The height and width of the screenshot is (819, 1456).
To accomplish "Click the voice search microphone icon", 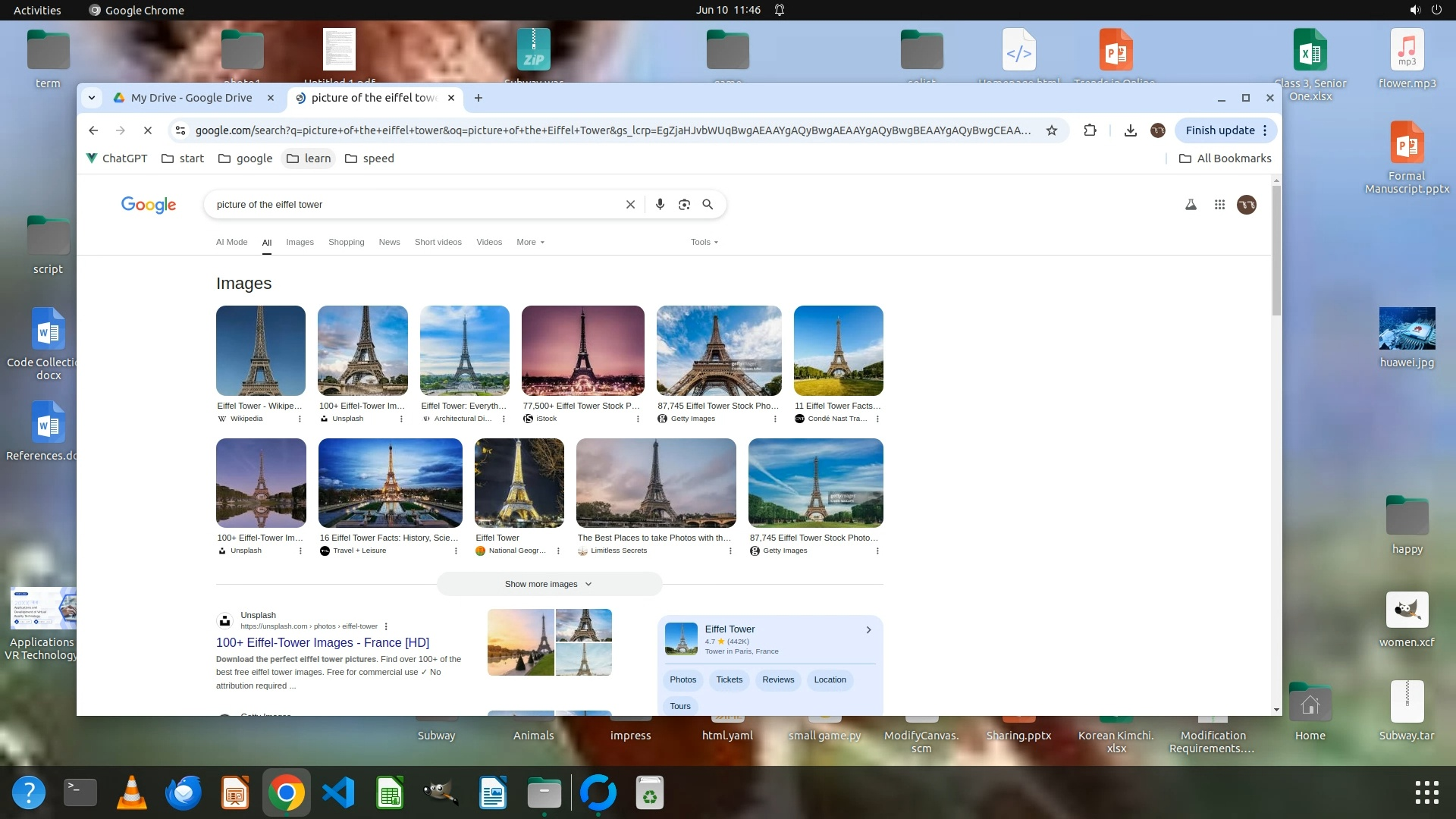I will click(660, 205).
